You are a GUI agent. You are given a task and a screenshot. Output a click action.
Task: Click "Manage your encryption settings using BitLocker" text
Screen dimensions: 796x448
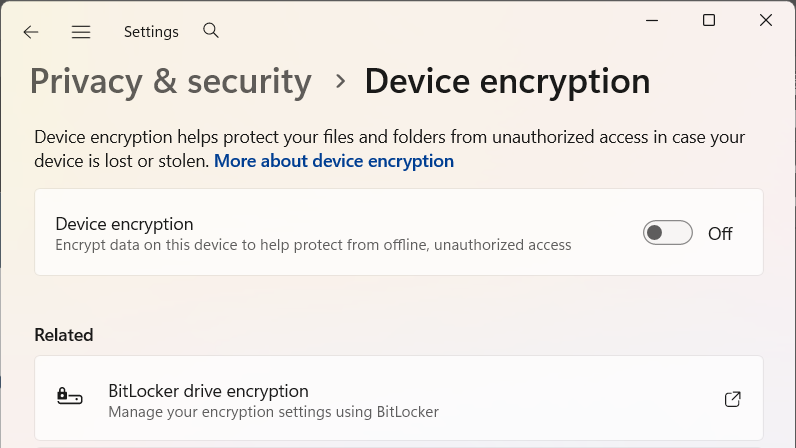coord(273,411)
